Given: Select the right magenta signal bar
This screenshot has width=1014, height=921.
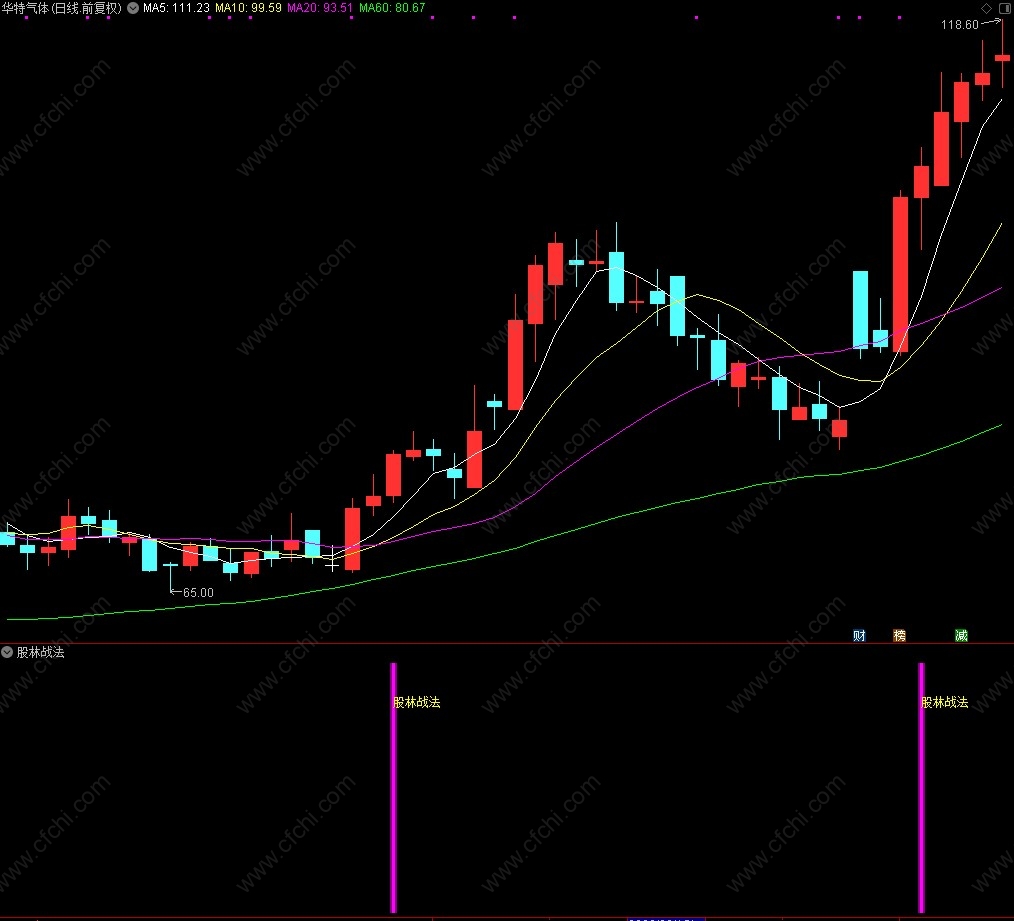Looking at the screenshot, I should pos(922,787).
